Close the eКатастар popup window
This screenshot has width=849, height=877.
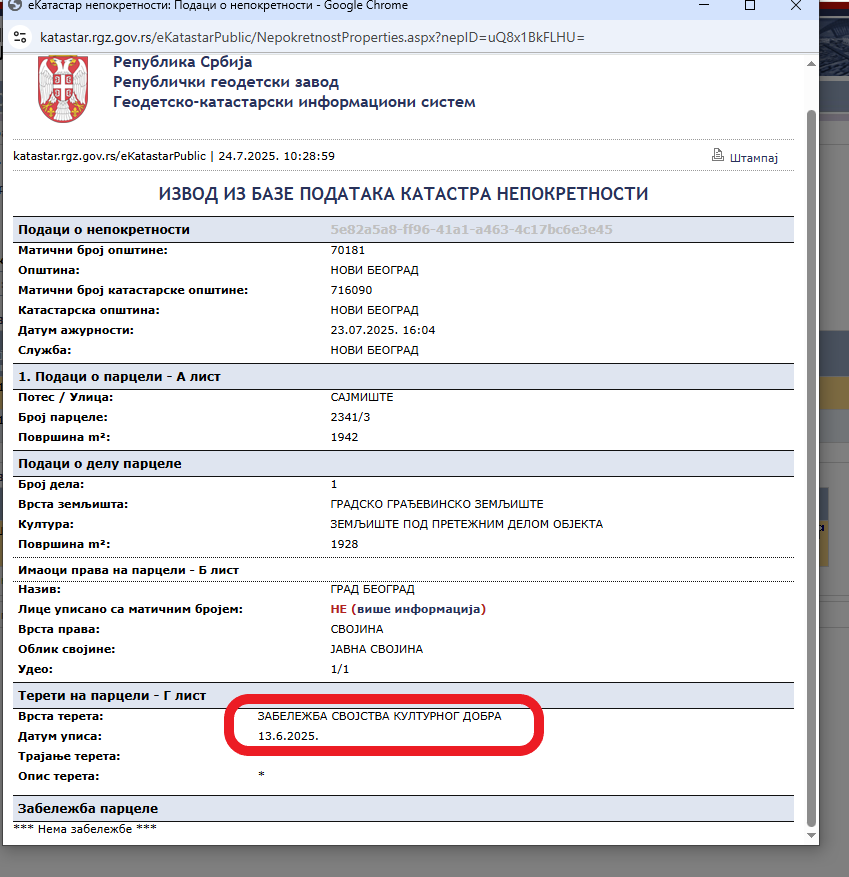(796, 6)
